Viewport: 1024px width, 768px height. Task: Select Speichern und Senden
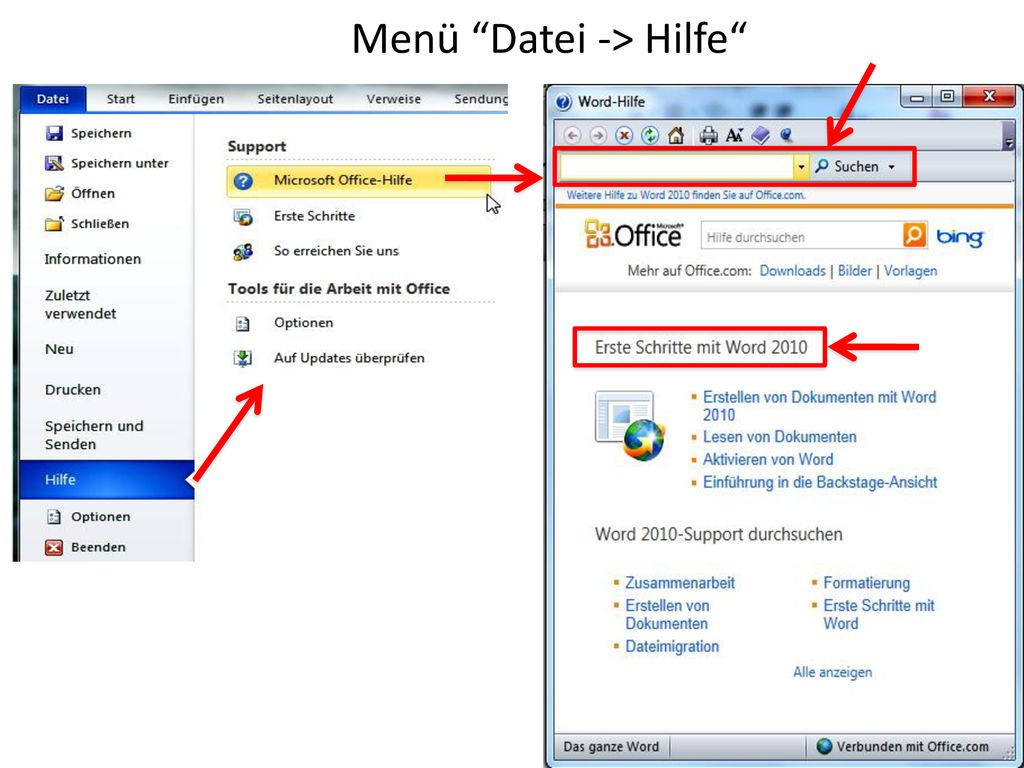pos(94,435)
